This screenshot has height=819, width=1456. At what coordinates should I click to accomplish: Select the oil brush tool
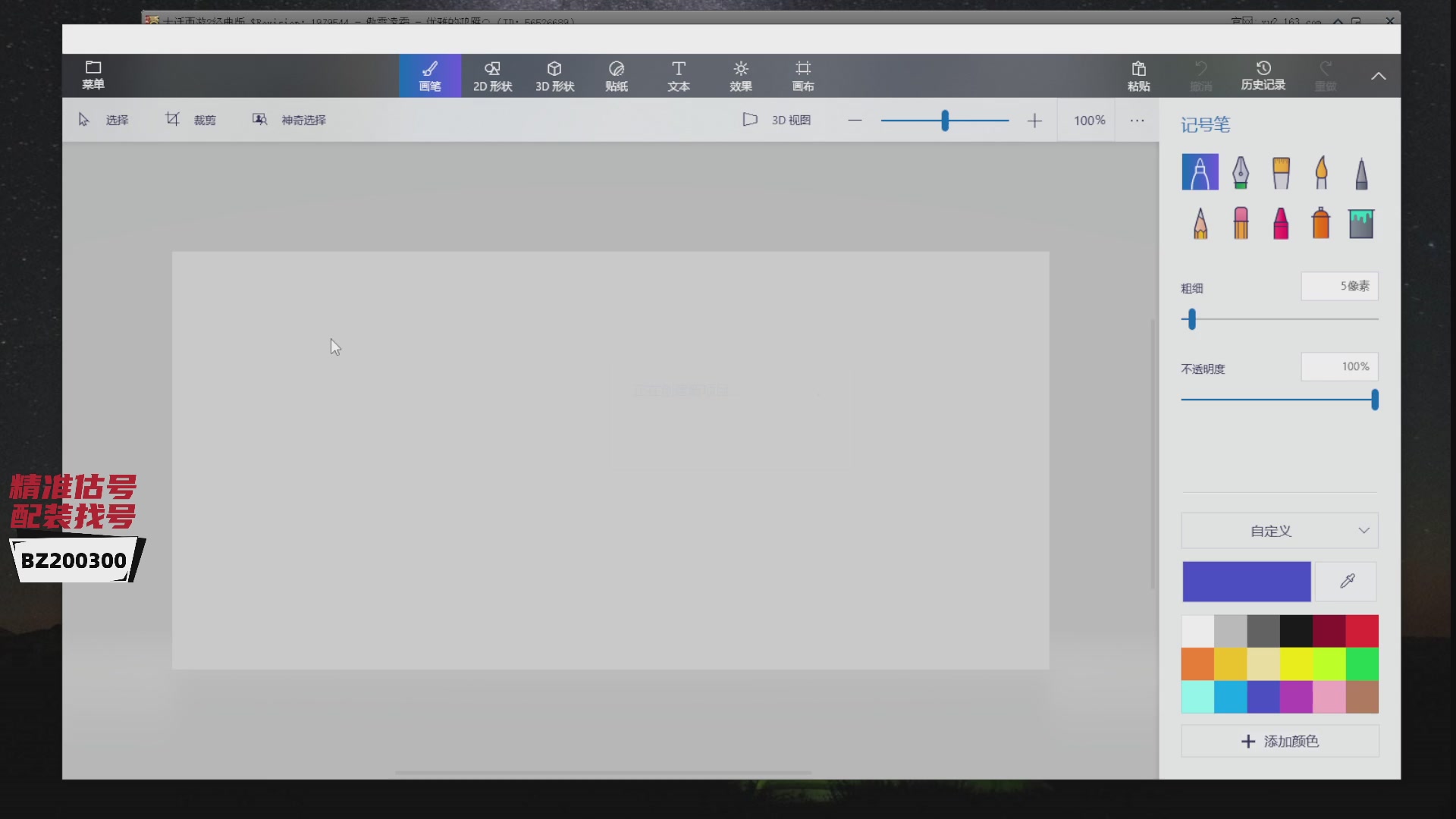pos(1281,172)
